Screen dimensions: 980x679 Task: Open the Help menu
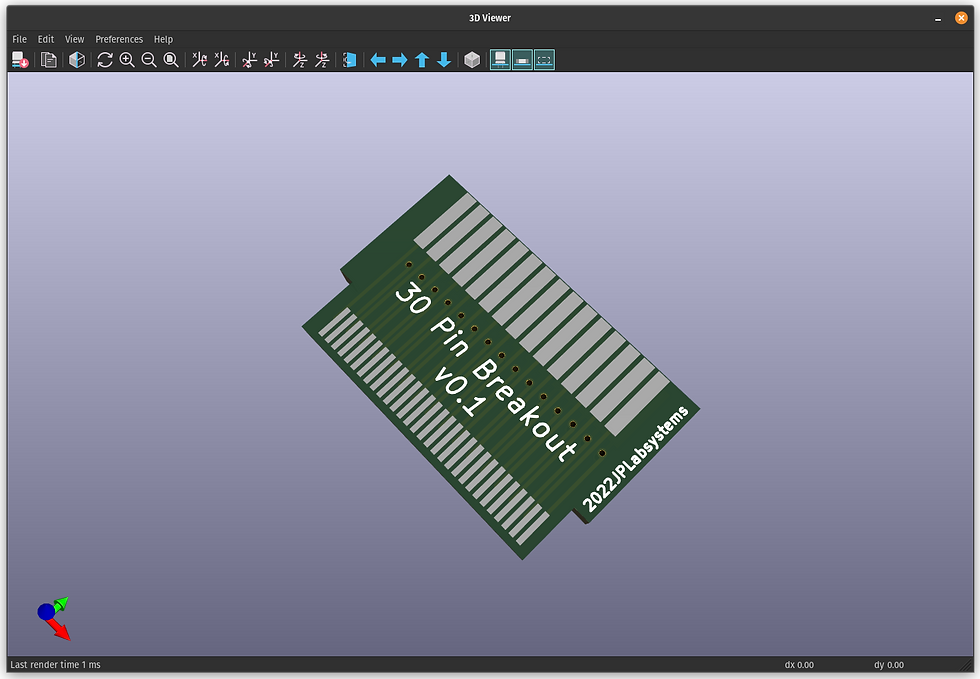[163, 39]
